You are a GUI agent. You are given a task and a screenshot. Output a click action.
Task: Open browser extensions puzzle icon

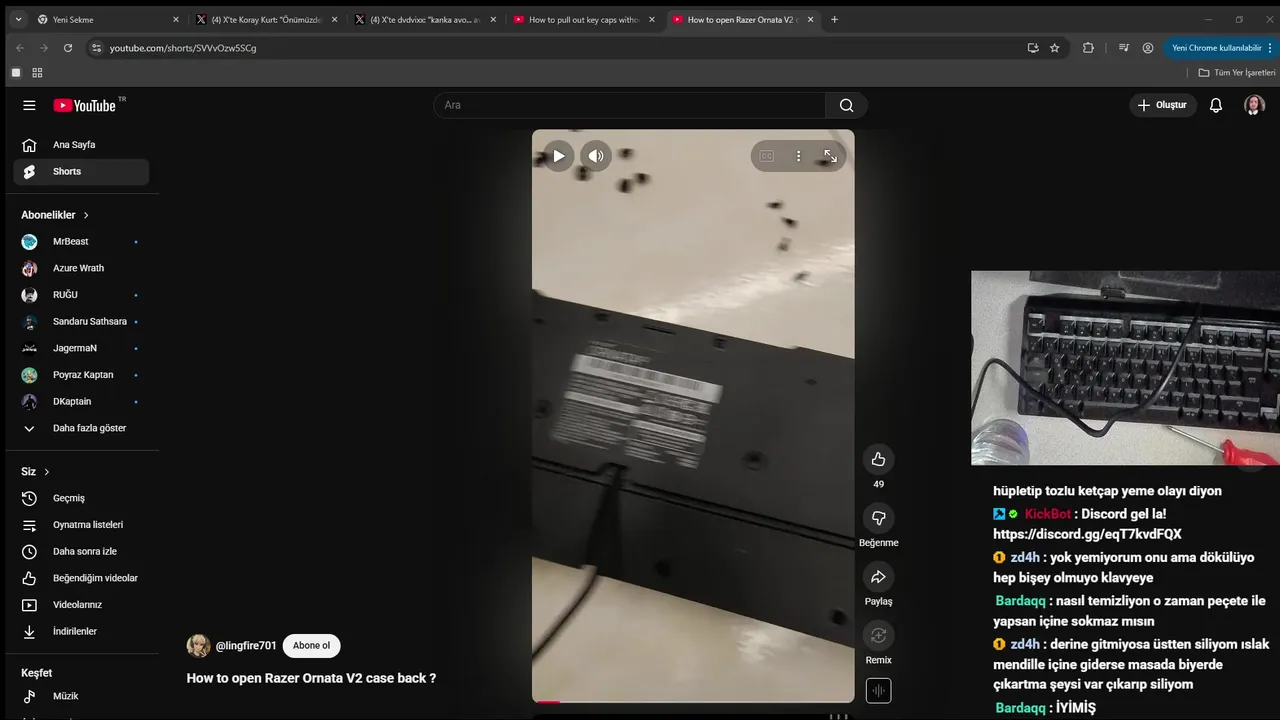[x=1088, y=47]
